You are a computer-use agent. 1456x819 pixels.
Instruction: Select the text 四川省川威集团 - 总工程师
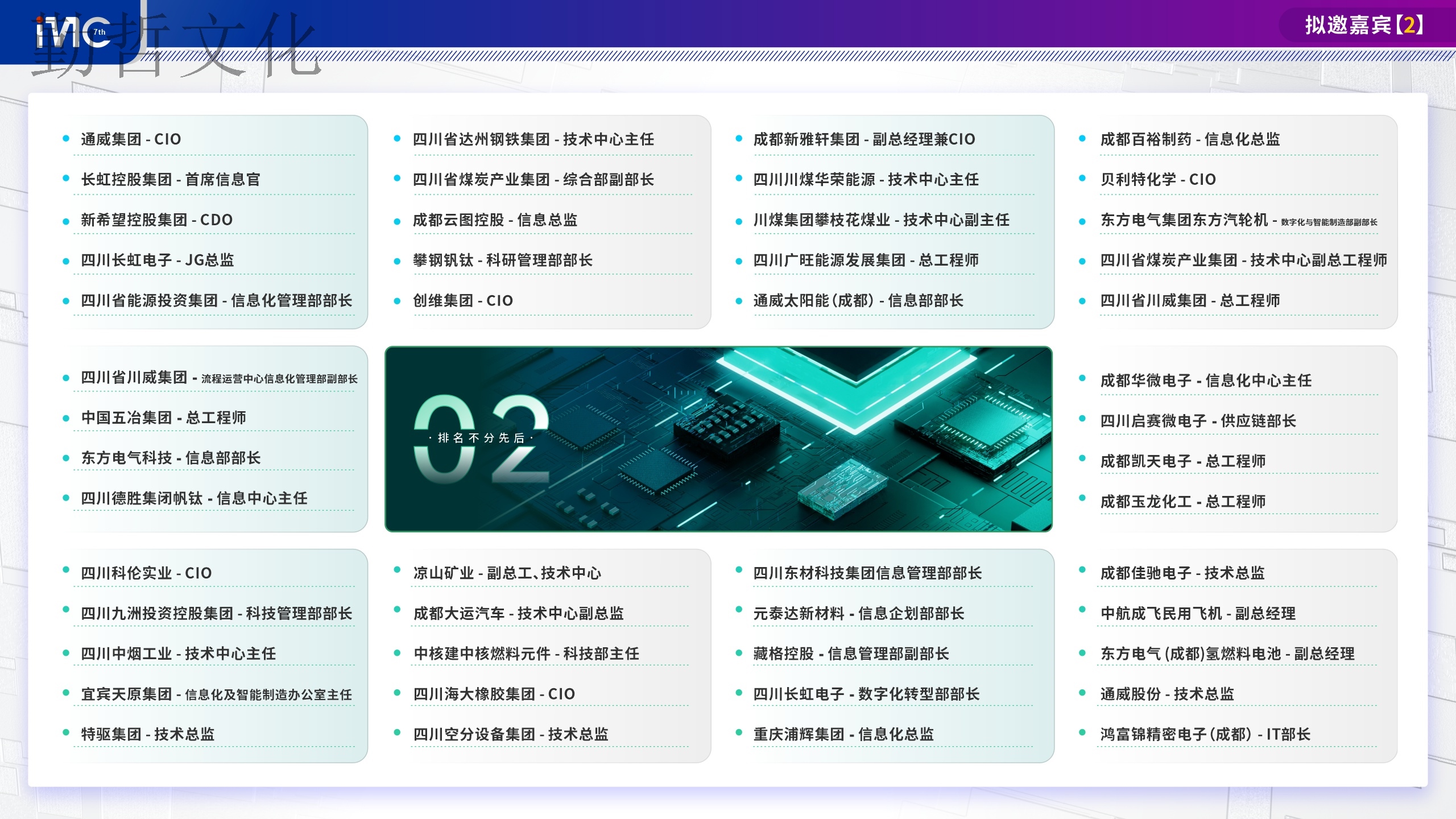click(1190, 301)
